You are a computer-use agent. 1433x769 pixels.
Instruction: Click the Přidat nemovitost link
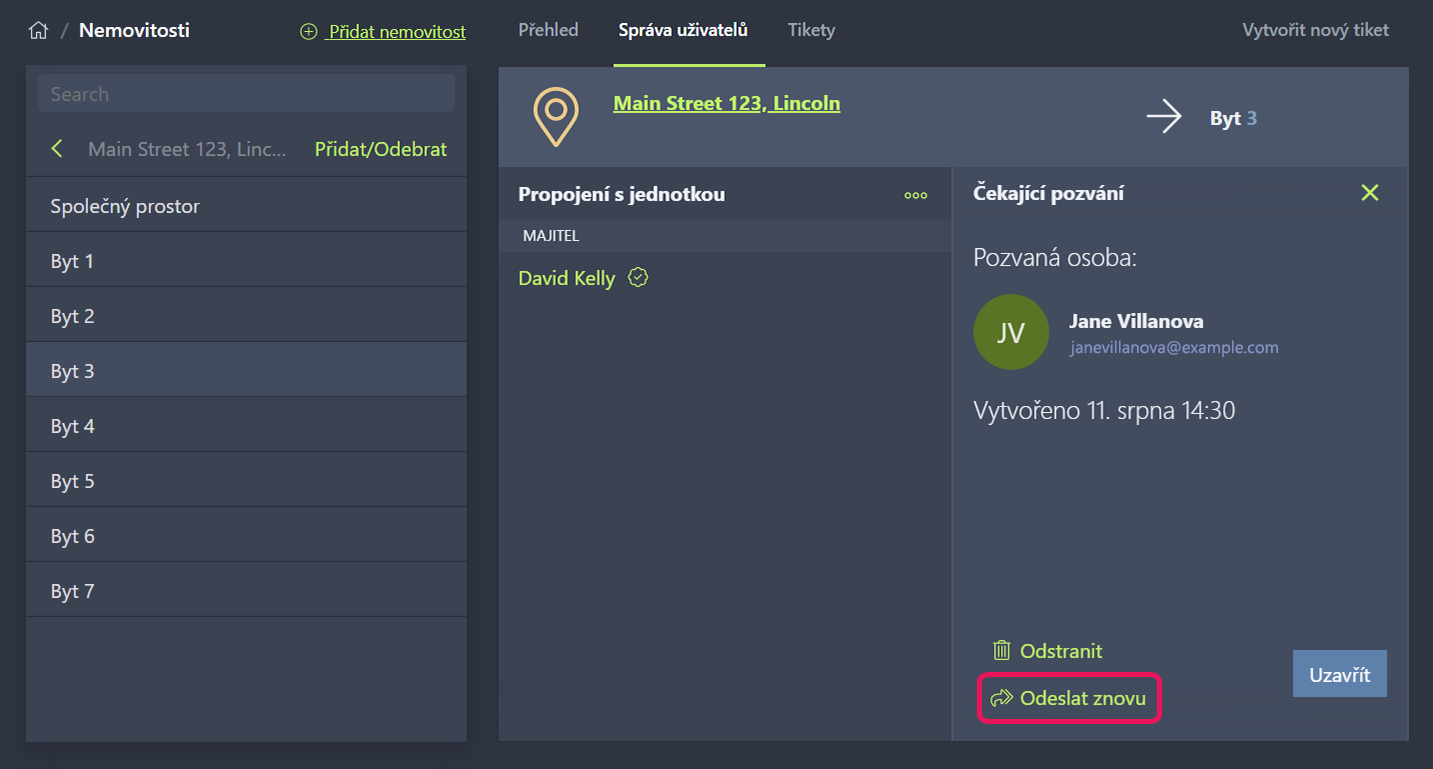(397, 32)
